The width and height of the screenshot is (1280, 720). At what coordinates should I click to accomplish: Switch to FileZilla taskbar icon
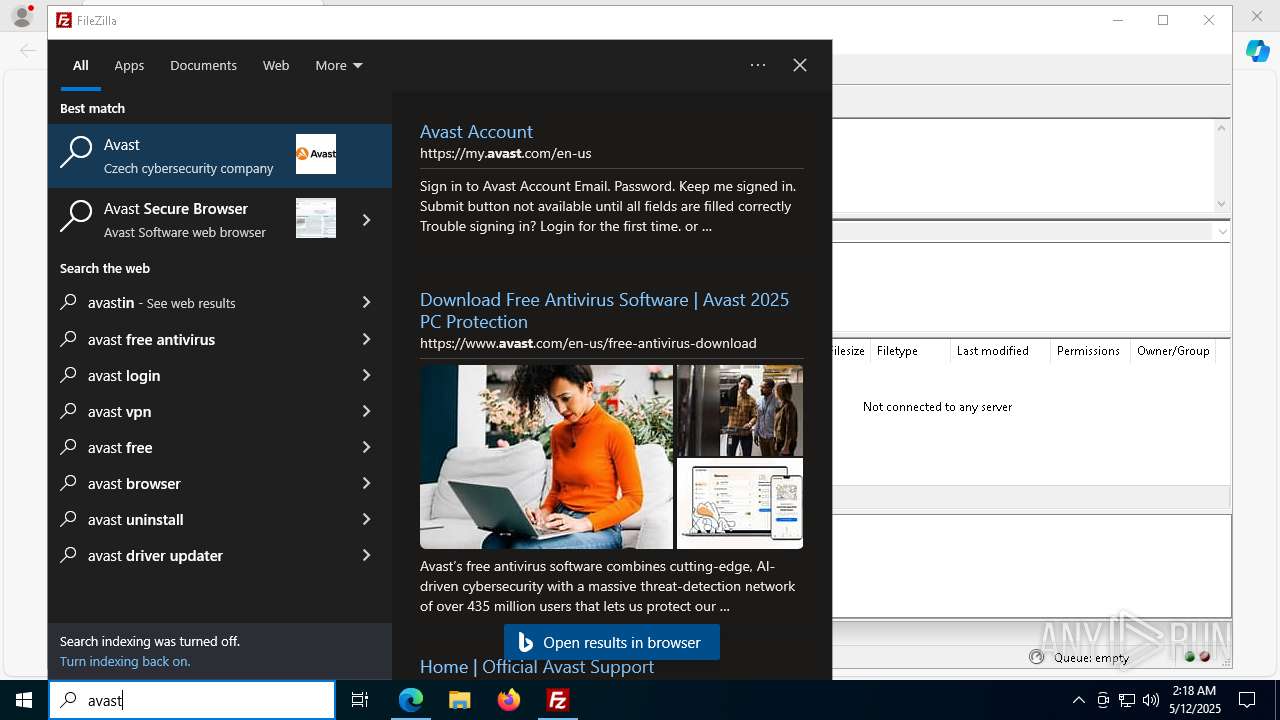(558, 700)
